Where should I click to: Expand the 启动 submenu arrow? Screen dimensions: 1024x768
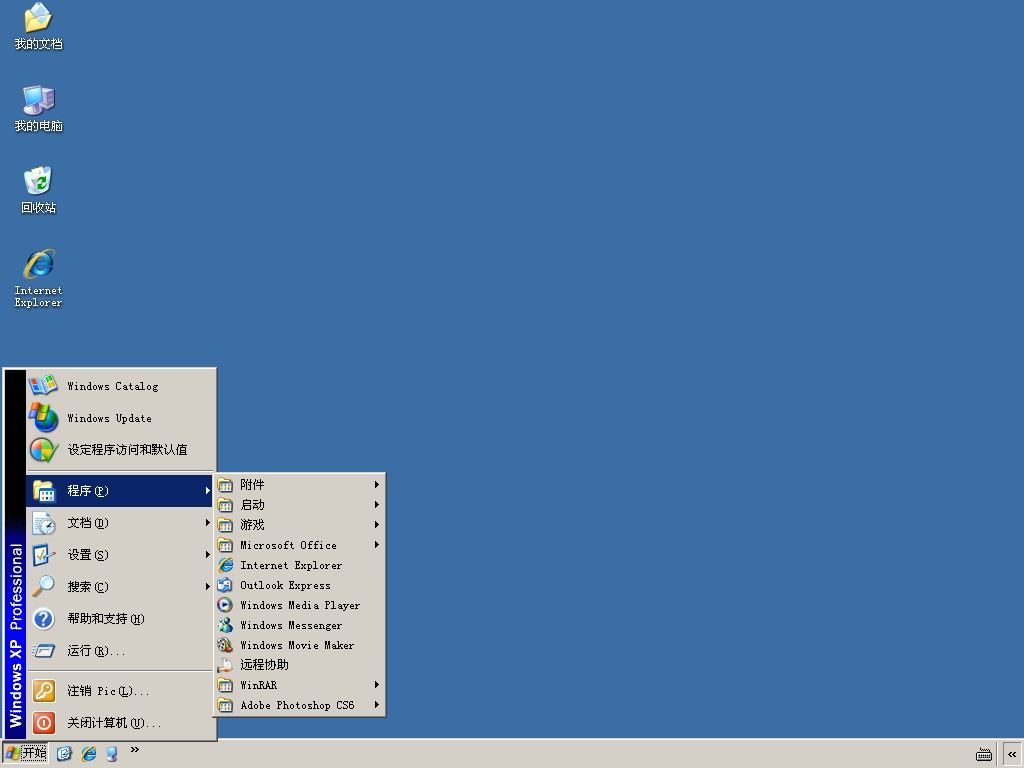point(377,505)
